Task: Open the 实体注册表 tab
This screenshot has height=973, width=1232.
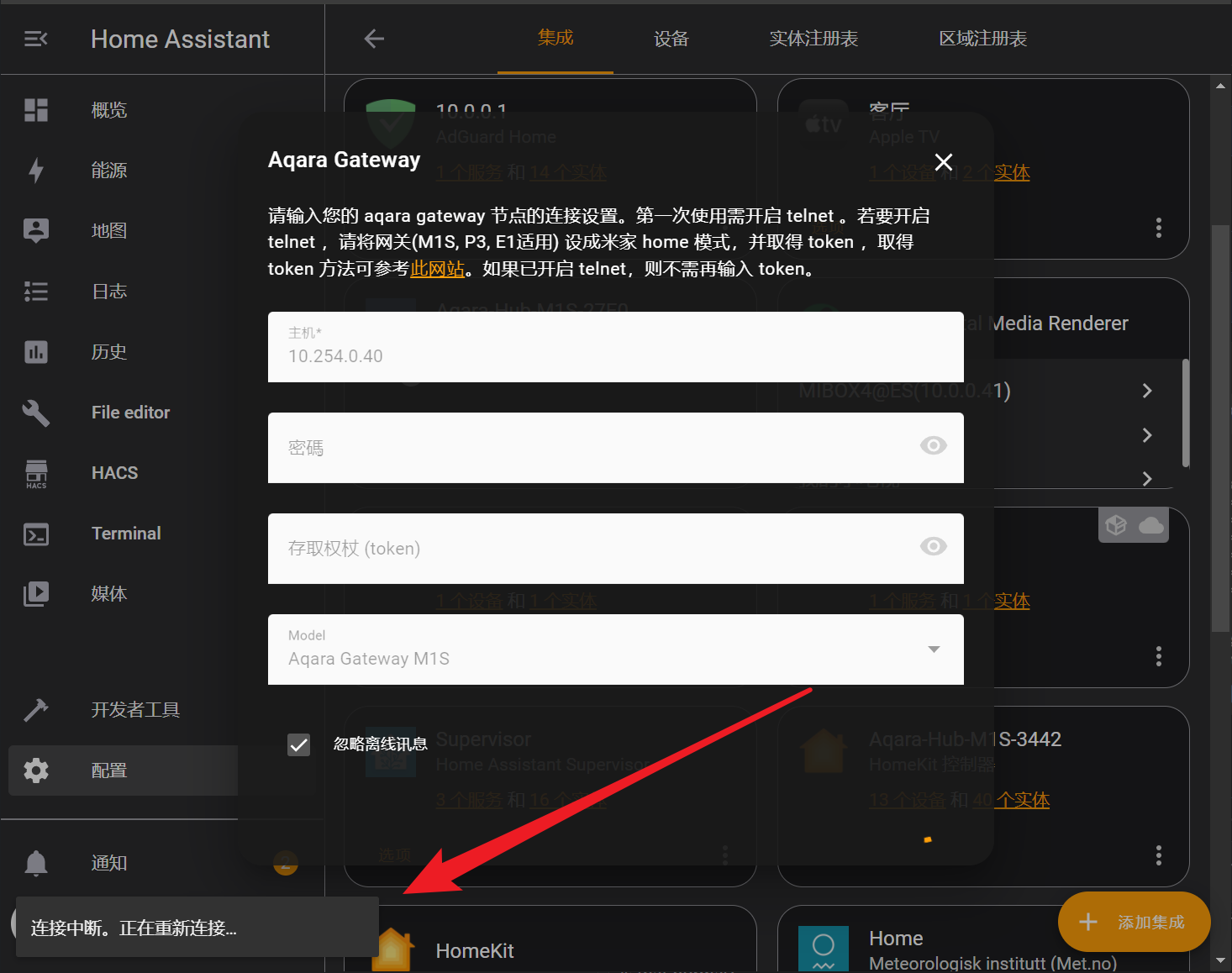Action: (813, 39)
